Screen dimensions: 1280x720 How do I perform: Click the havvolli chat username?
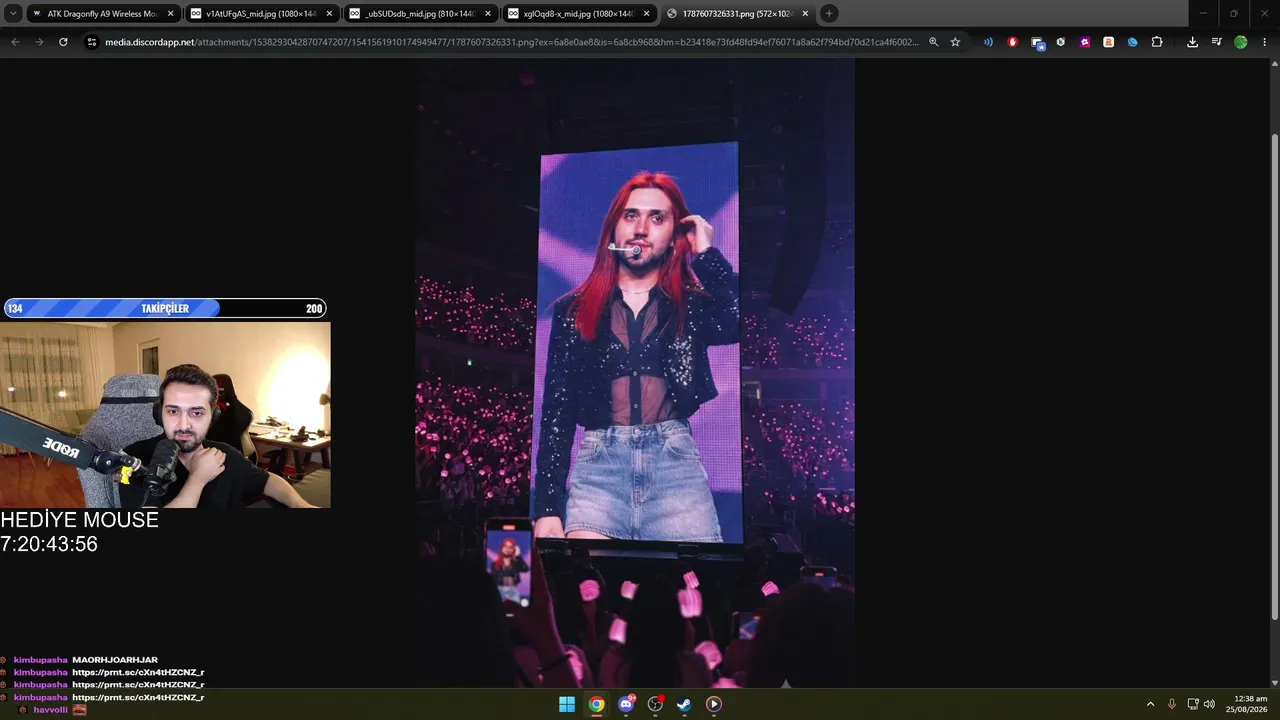(x=51, y=710)
